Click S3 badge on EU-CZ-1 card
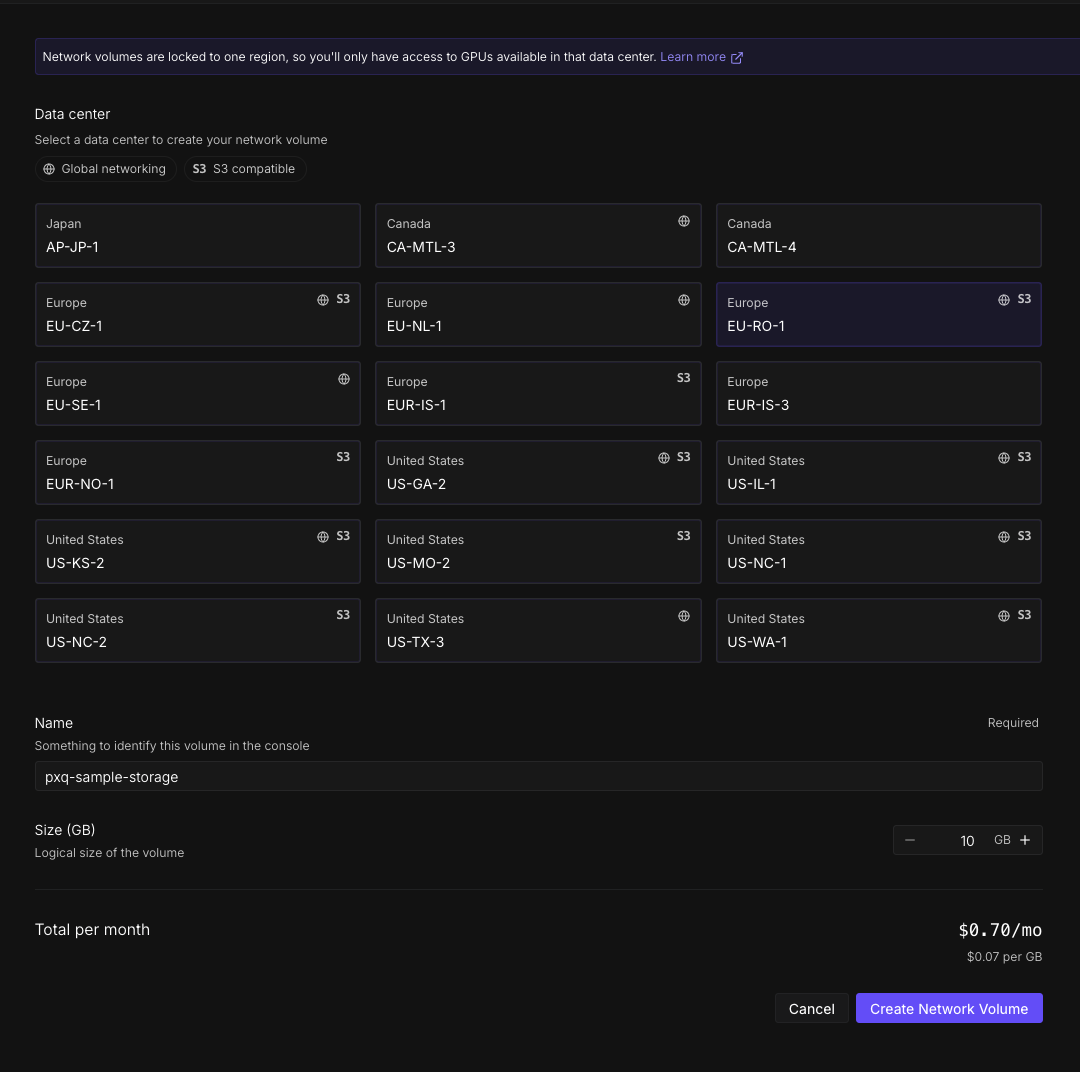Viewport: 1080px width, 1072px height. (x=343, y=299)
